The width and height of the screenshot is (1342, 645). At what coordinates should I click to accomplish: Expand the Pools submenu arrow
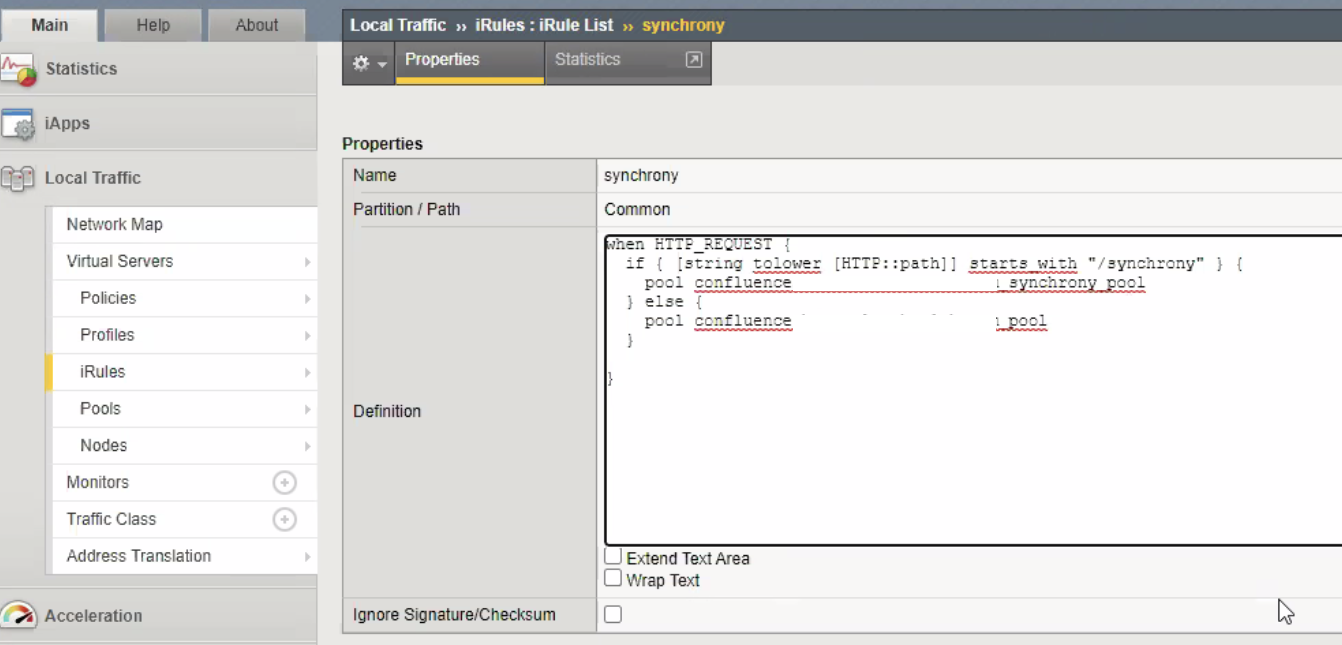coord(307,410)
